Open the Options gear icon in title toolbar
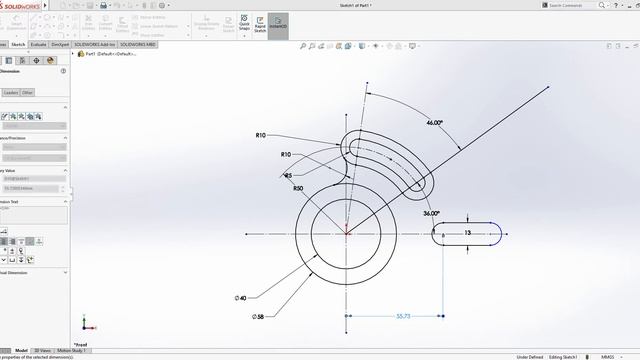 (162, 5)
